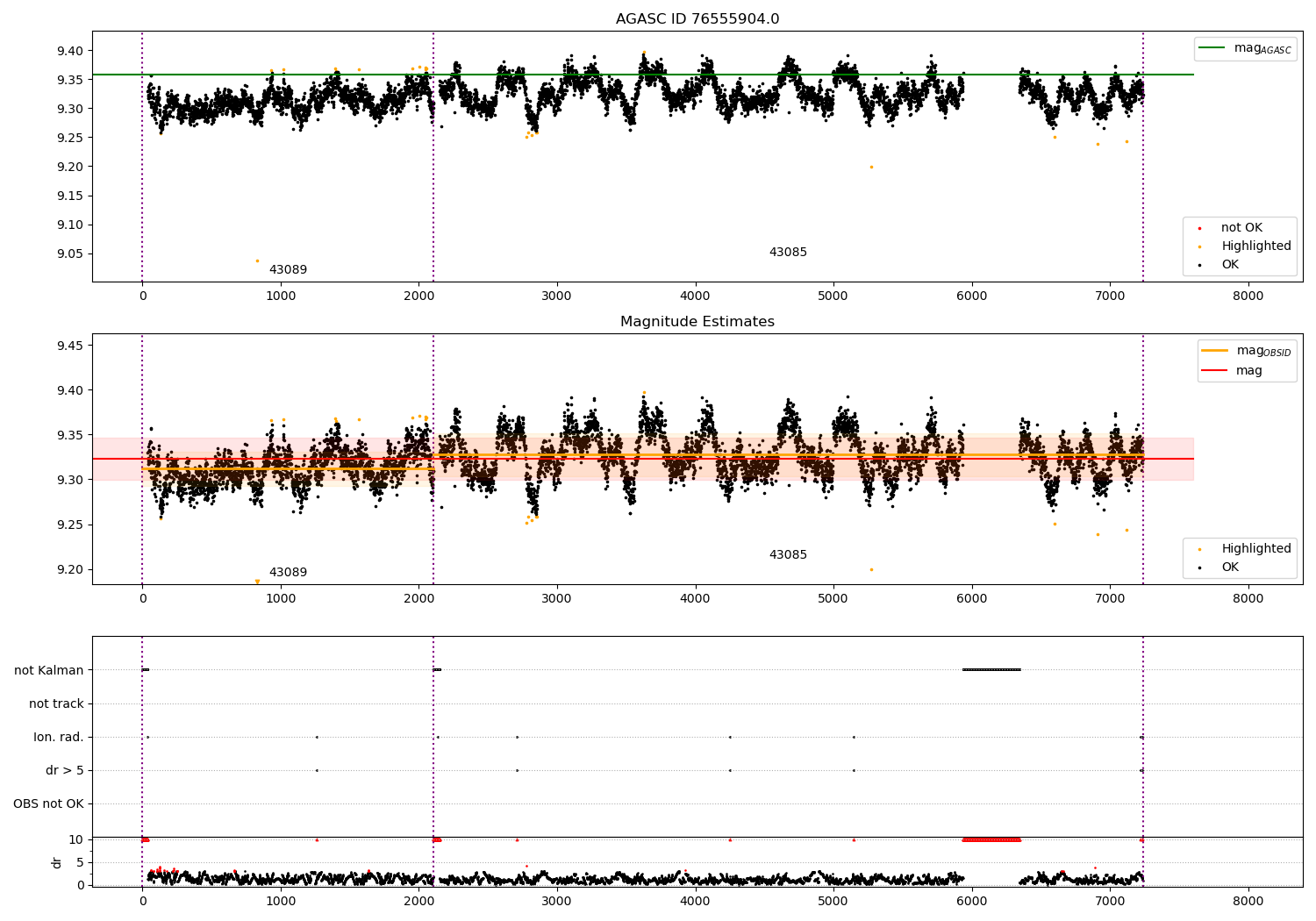Click the title 'AGASC ID 76555904.0'

point(697,19)
